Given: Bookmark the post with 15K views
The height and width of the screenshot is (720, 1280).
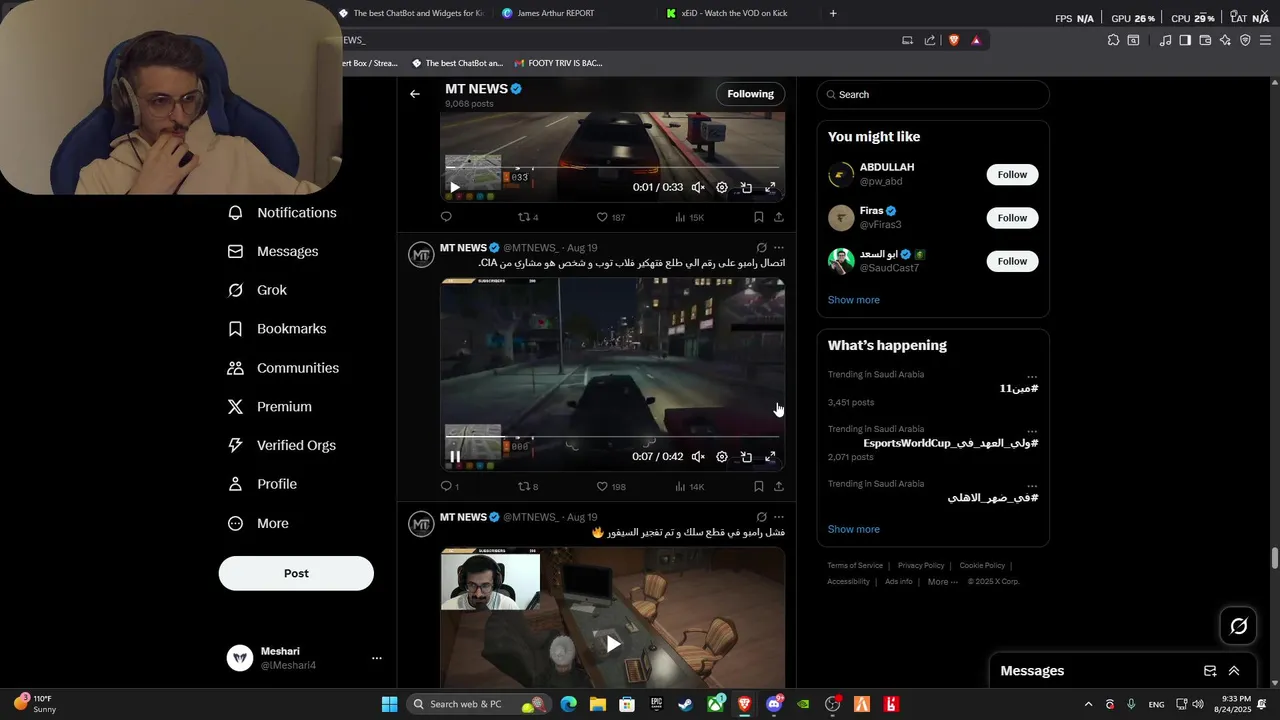Looking at the screenshot, I should [759, 217].
